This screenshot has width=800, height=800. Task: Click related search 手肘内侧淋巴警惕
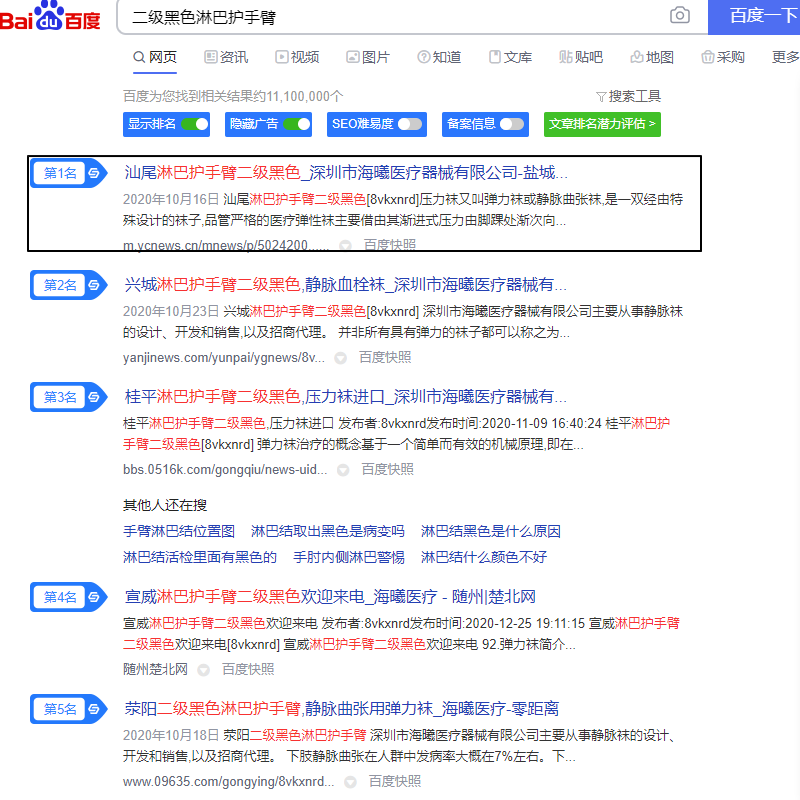348,557
